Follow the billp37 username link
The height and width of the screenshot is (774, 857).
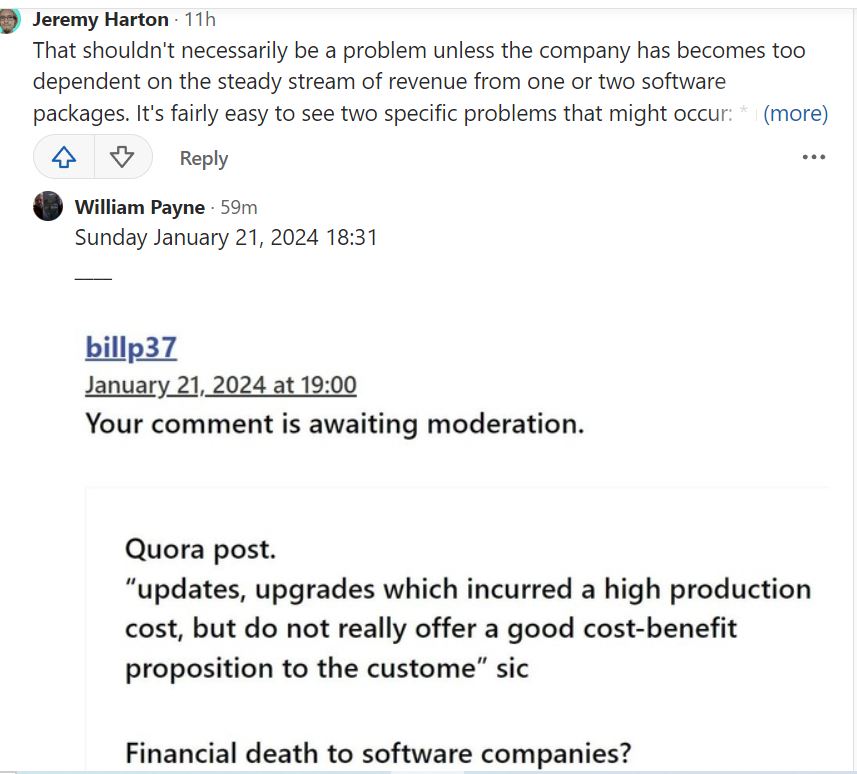point(131,347)
